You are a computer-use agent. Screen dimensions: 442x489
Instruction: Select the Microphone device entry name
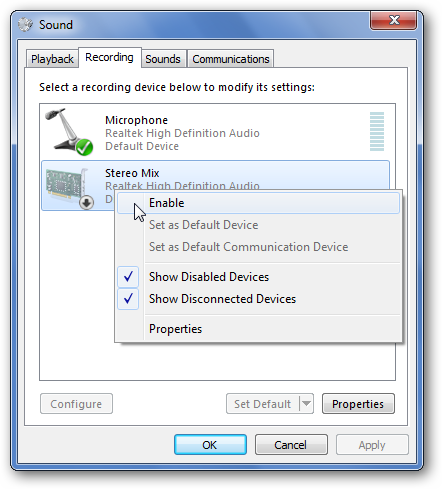coord(136,120)
